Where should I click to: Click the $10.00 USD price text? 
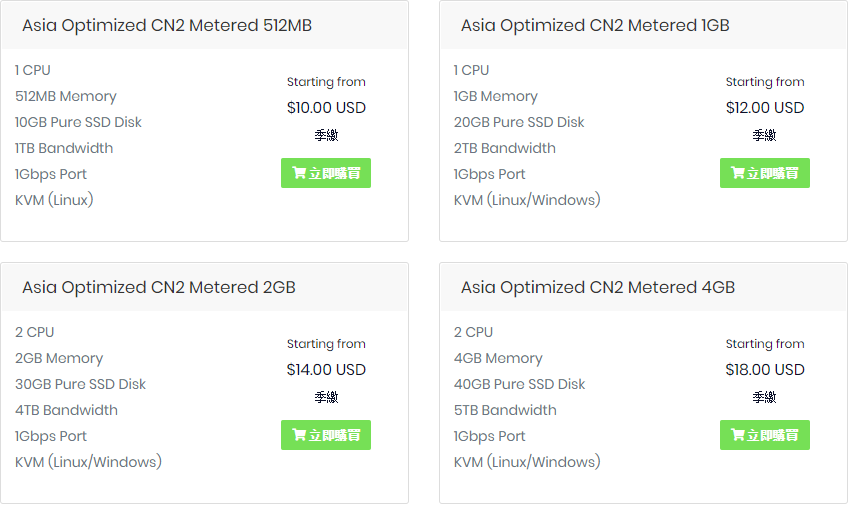pyautogui.click(x=326, y=108)
